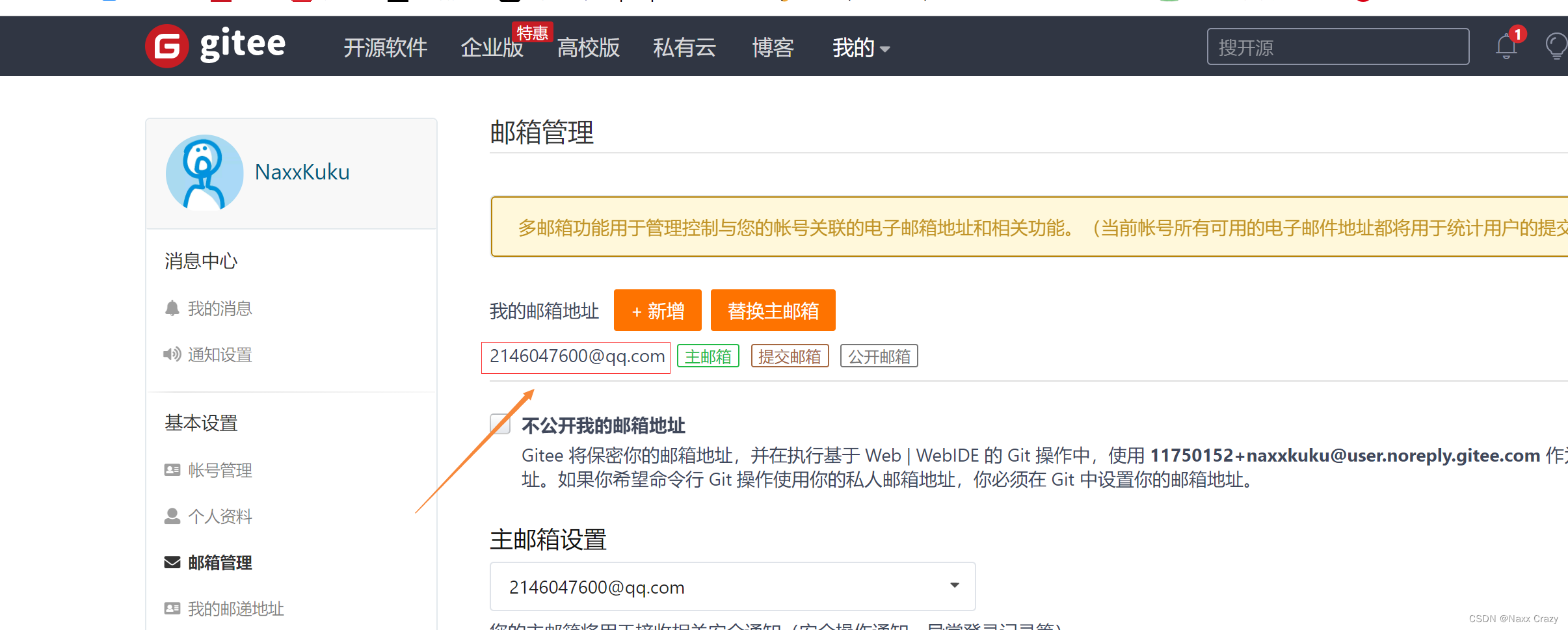Click the bell icon beside 我的消息
The width and height of the screenshot is (1568, 630).
172,308
